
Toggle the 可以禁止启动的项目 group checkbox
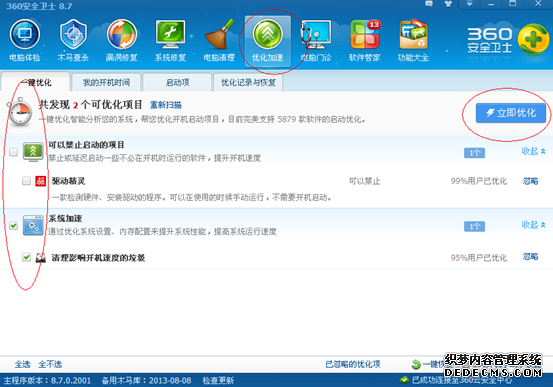click(x=13, y=152)
